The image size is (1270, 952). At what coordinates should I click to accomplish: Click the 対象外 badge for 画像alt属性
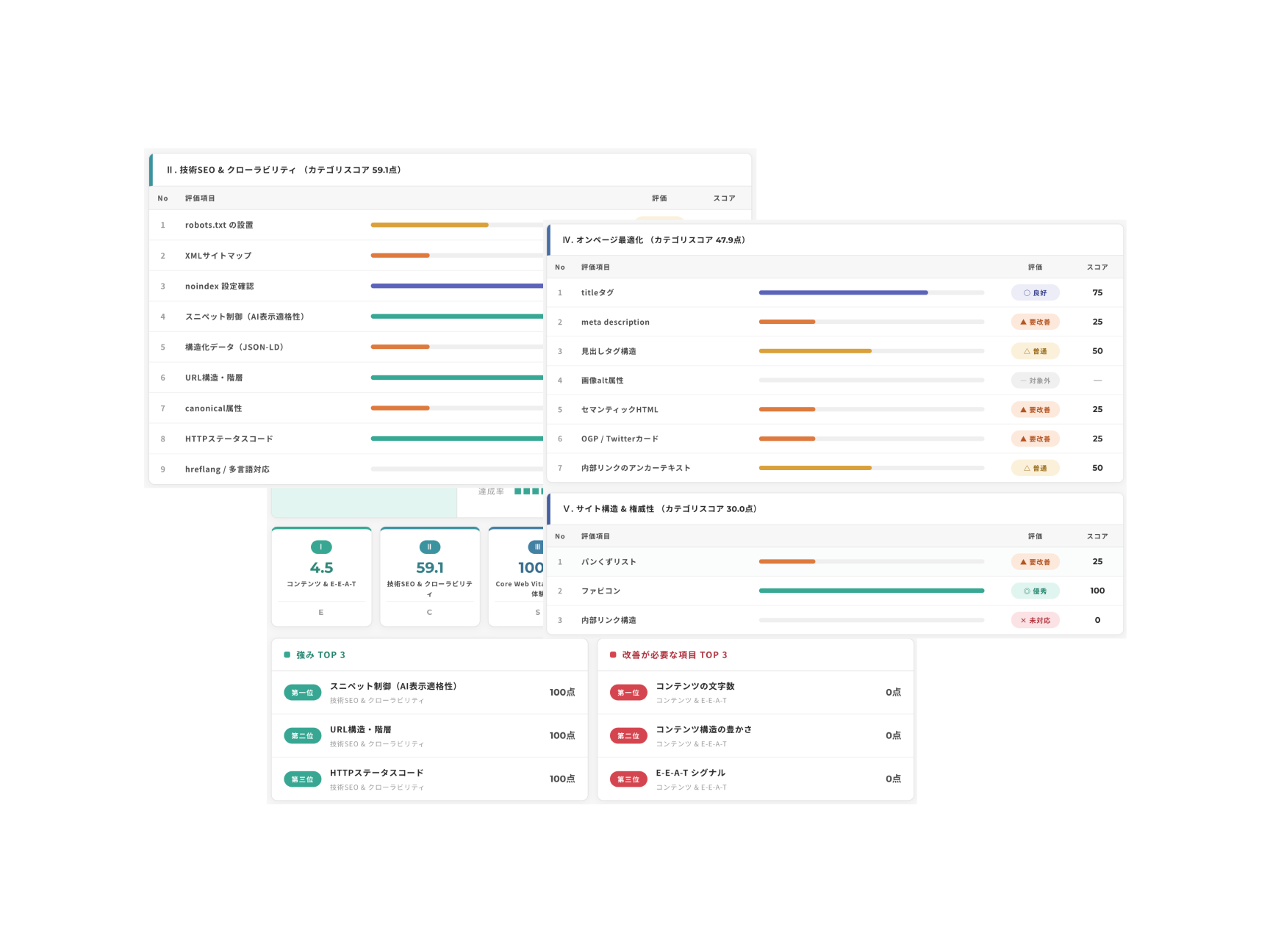click(1035, 381)
